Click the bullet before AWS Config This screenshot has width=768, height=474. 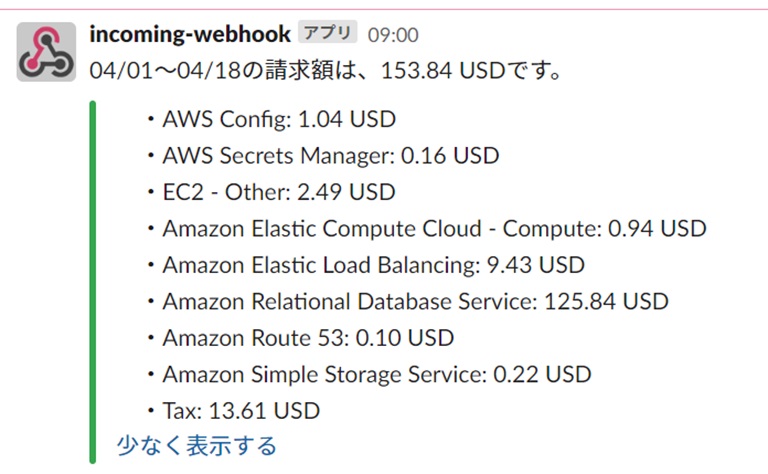pyautogui.click(x=151, y=119)
